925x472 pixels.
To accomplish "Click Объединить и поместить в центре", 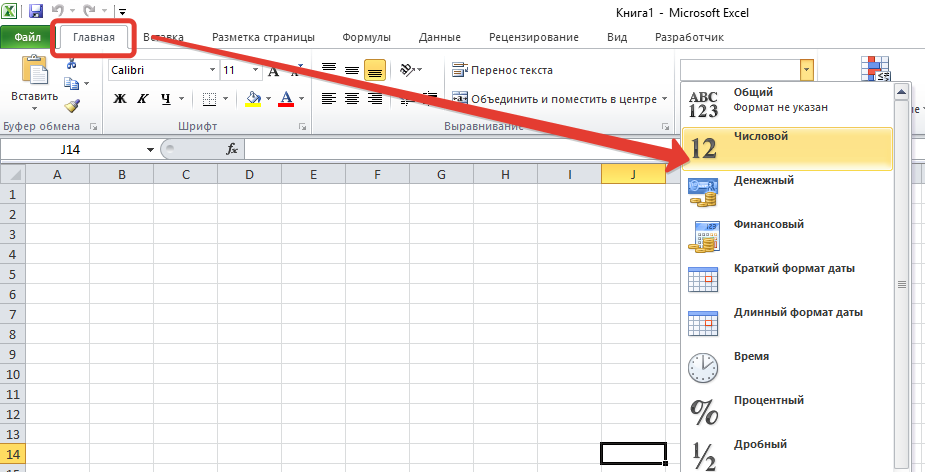I will point(554,99).
